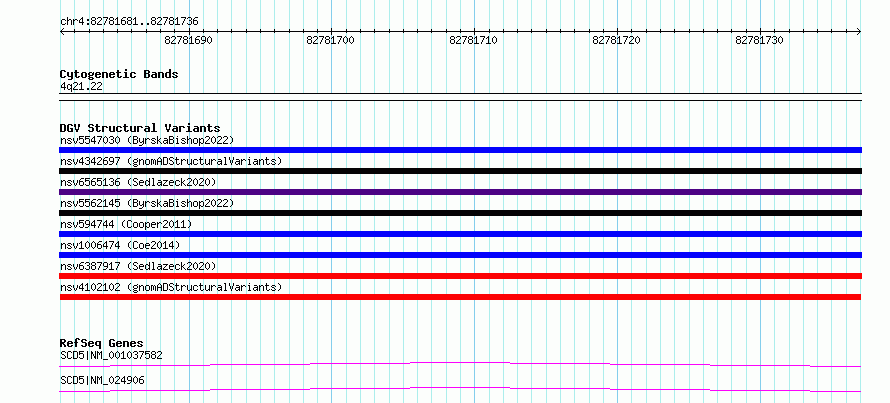Viewport: 890px width, 403px height.
Task: Click the SCD5|NM_024906 gene label
Action: coord(102,380)
